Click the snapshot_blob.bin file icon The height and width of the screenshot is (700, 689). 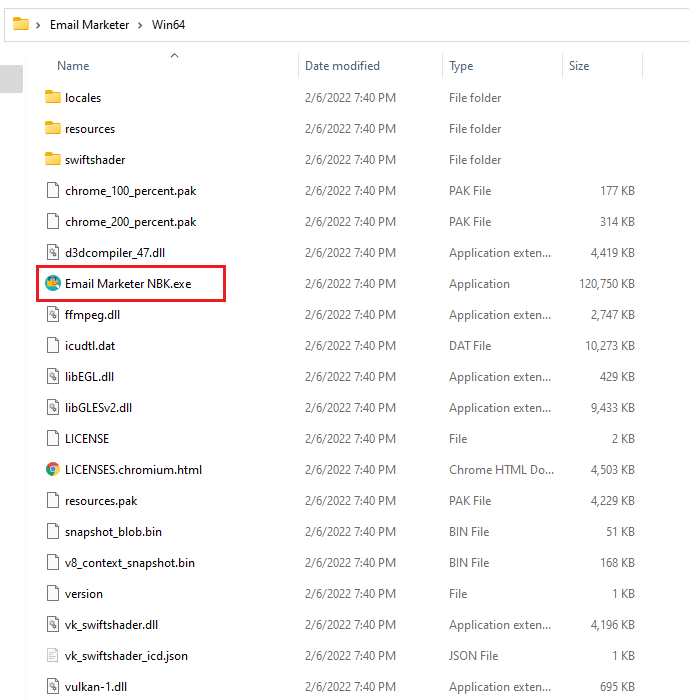53,531
